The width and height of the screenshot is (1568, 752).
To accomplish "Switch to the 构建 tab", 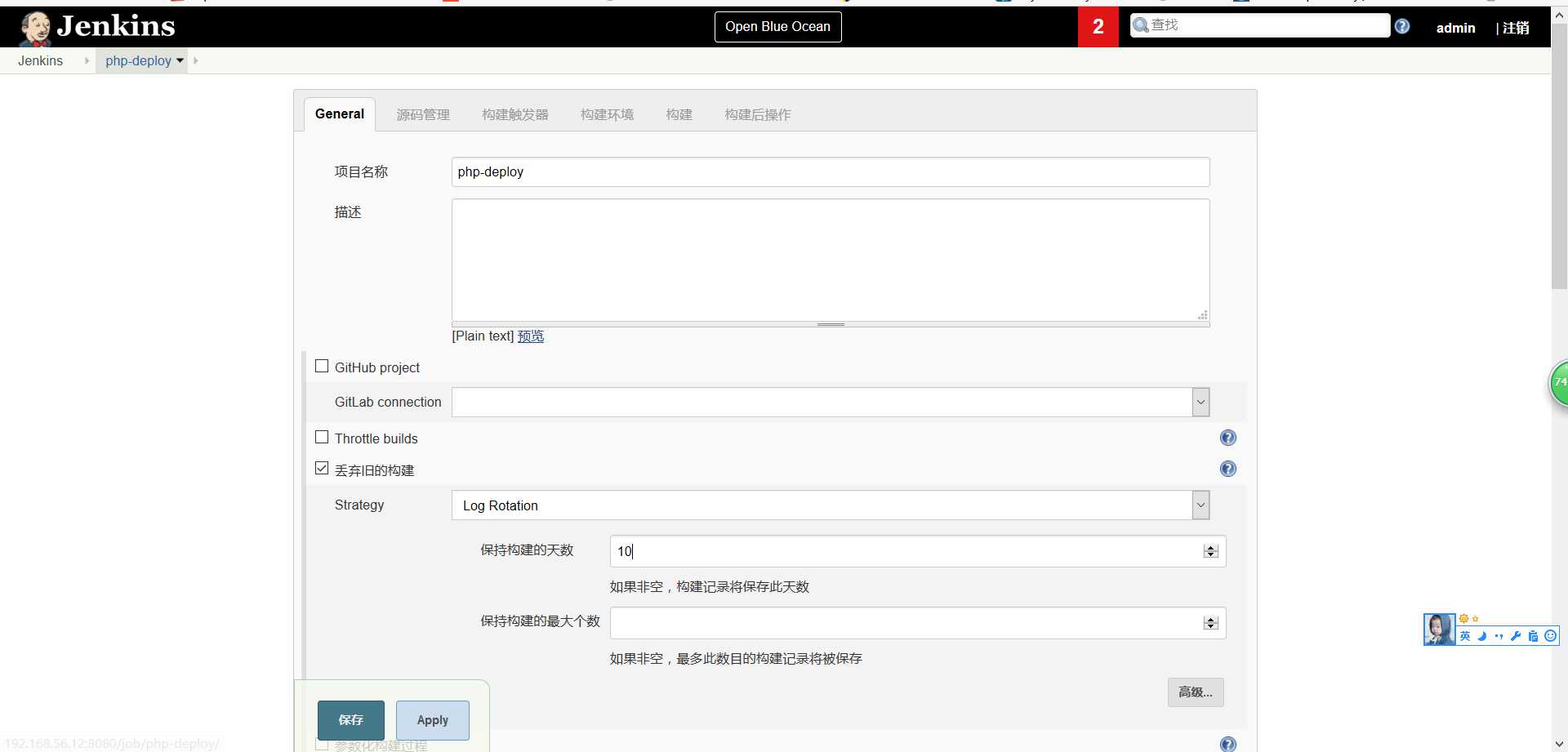I will coord(679,115).
